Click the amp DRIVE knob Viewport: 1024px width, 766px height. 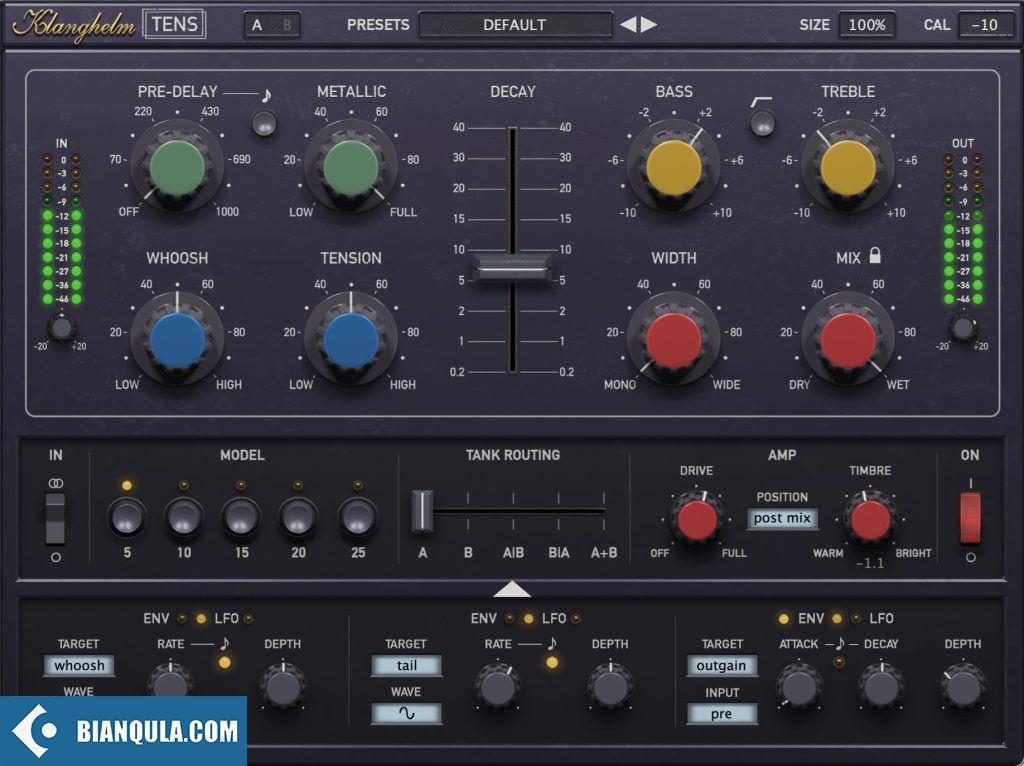pyautogui.click(x=697, y=519)
